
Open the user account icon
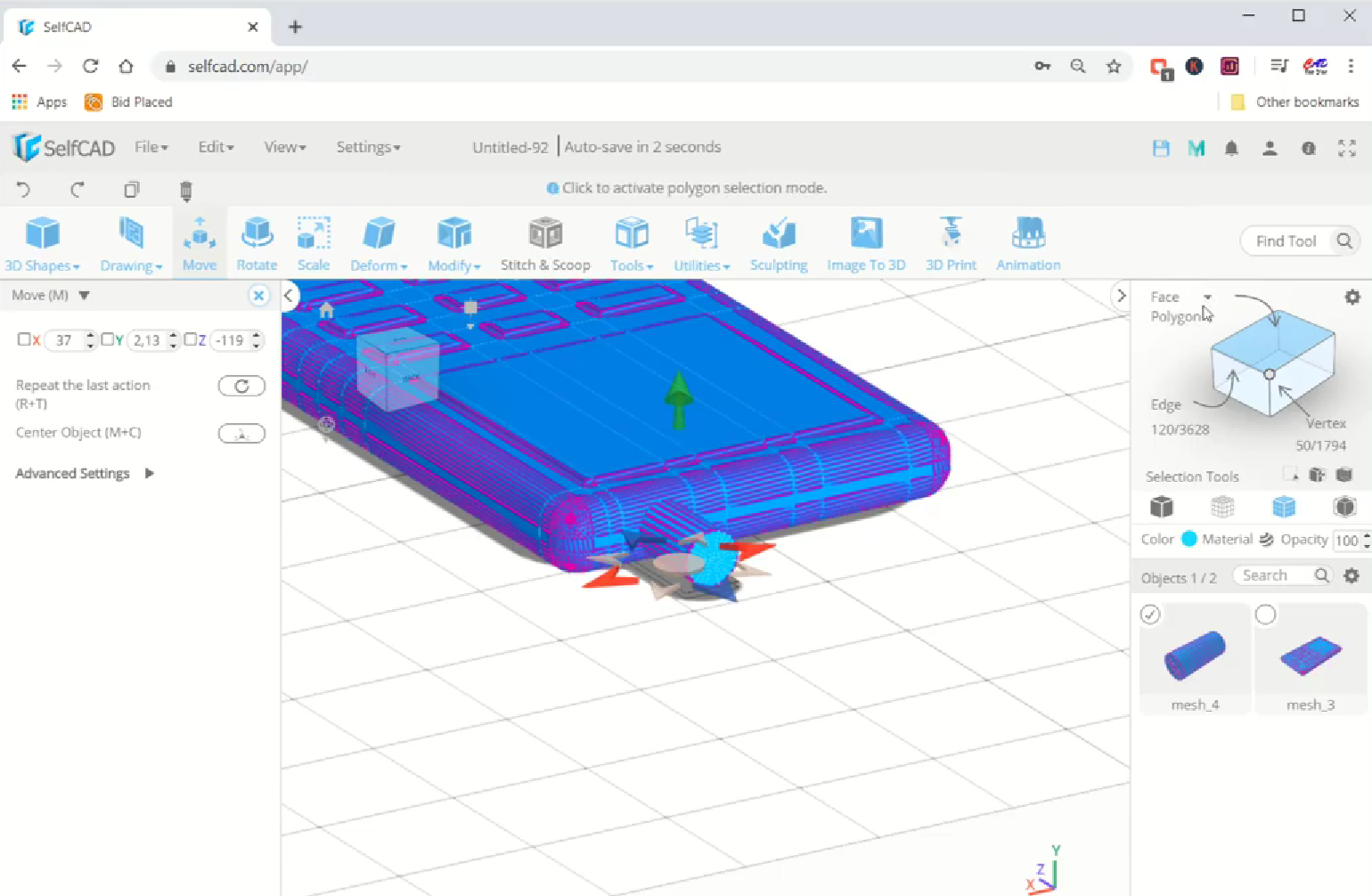click(x=1270, y=148)
